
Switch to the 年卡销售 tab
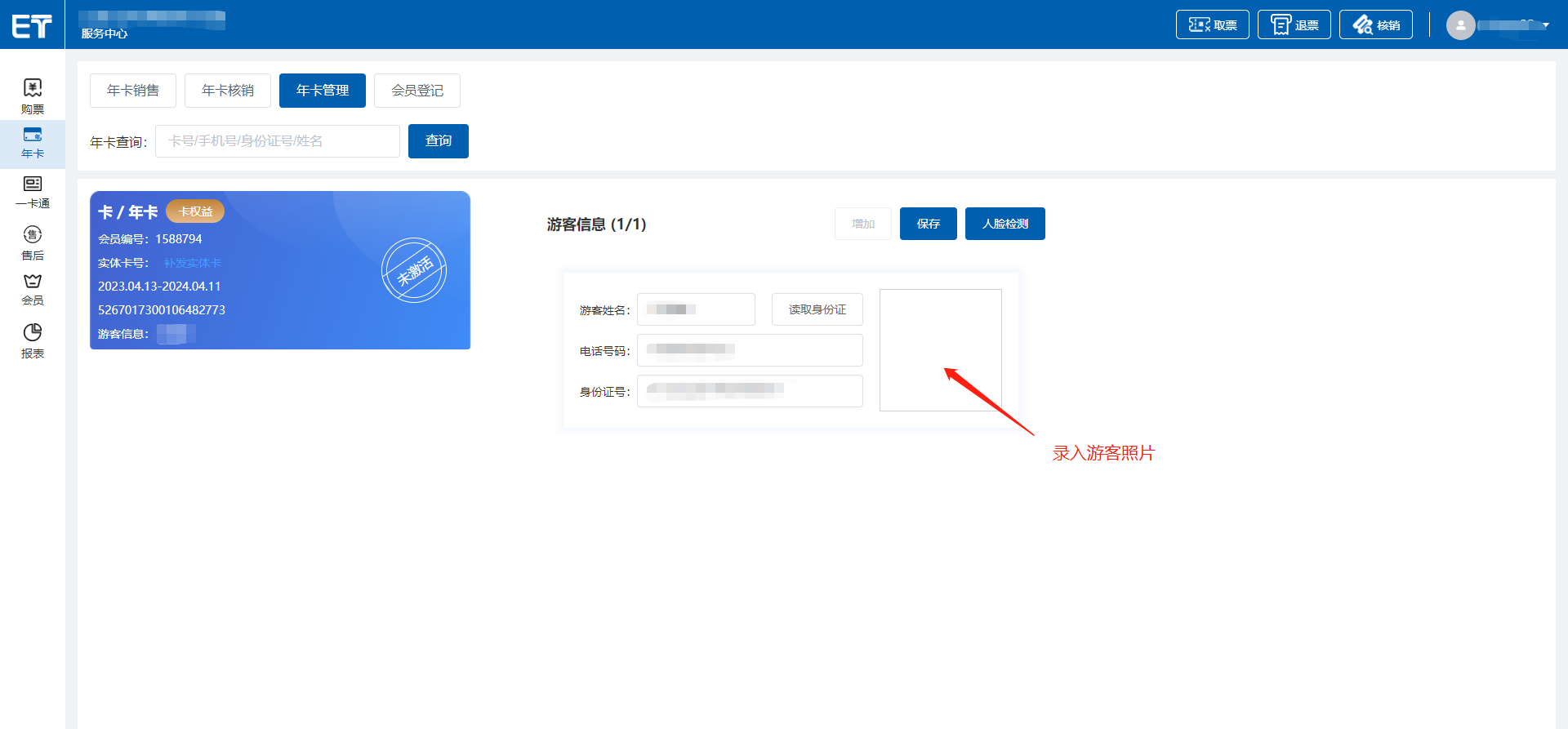133,91
